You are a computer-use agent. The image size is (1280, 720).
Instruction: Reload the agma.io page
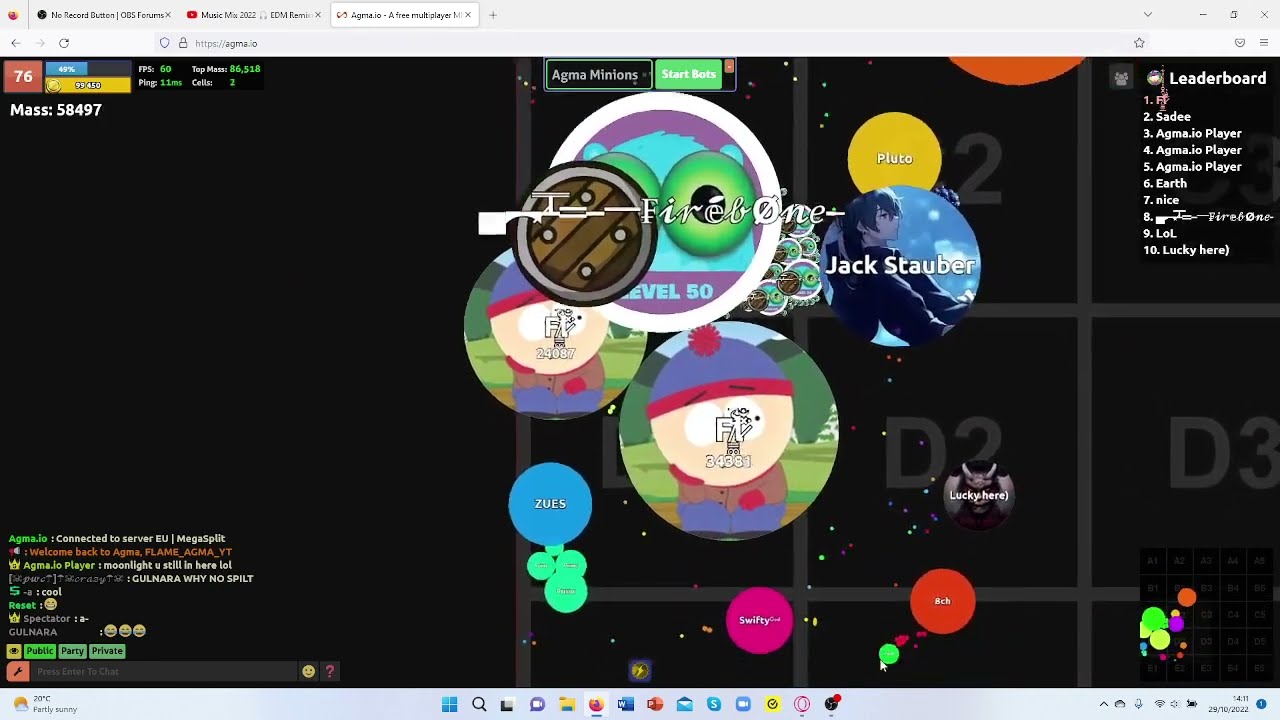pyautogui.click(x=64, y=43)
